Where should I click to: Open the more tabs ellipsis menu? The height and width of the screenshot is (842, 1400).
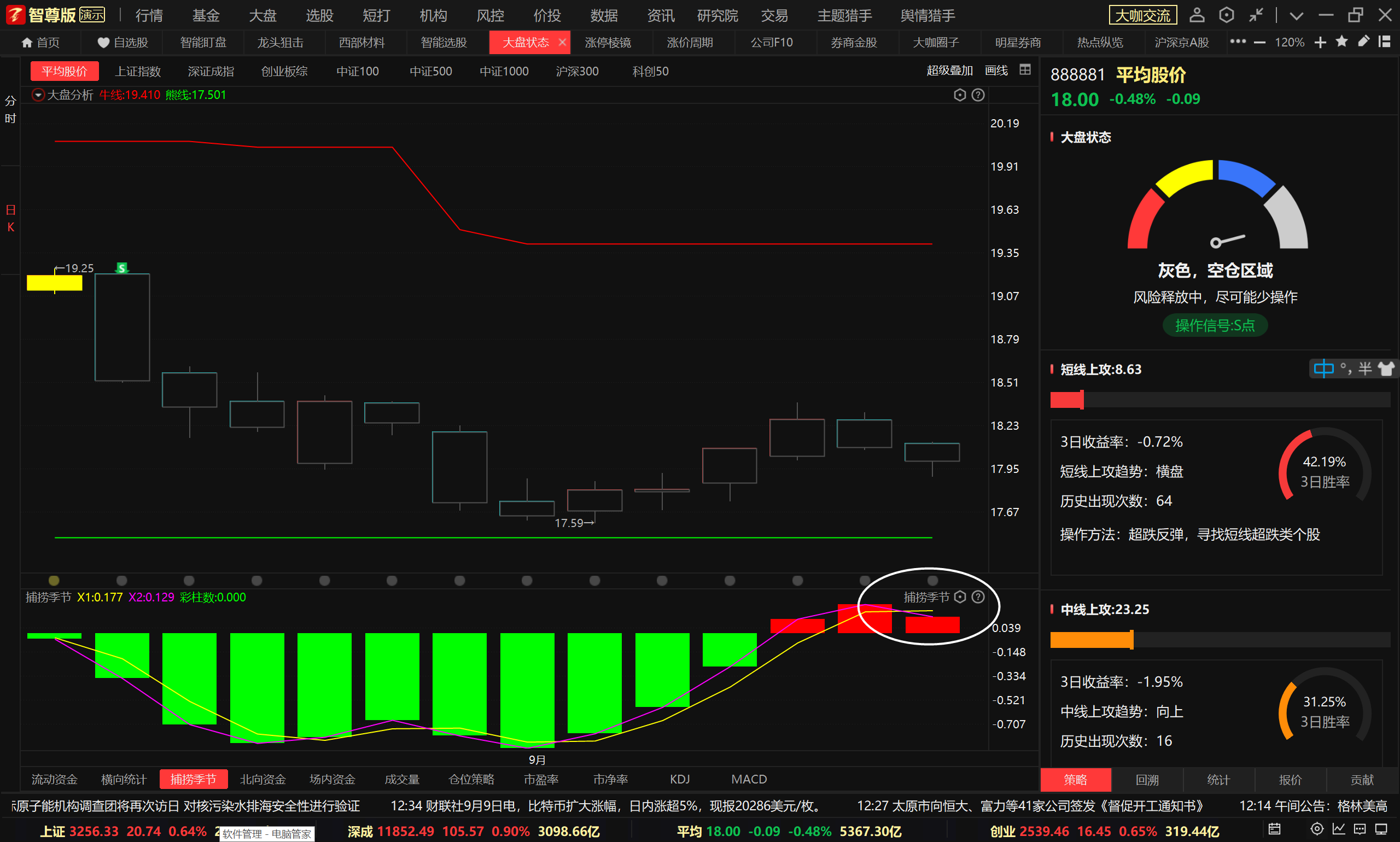point(1238,42)
